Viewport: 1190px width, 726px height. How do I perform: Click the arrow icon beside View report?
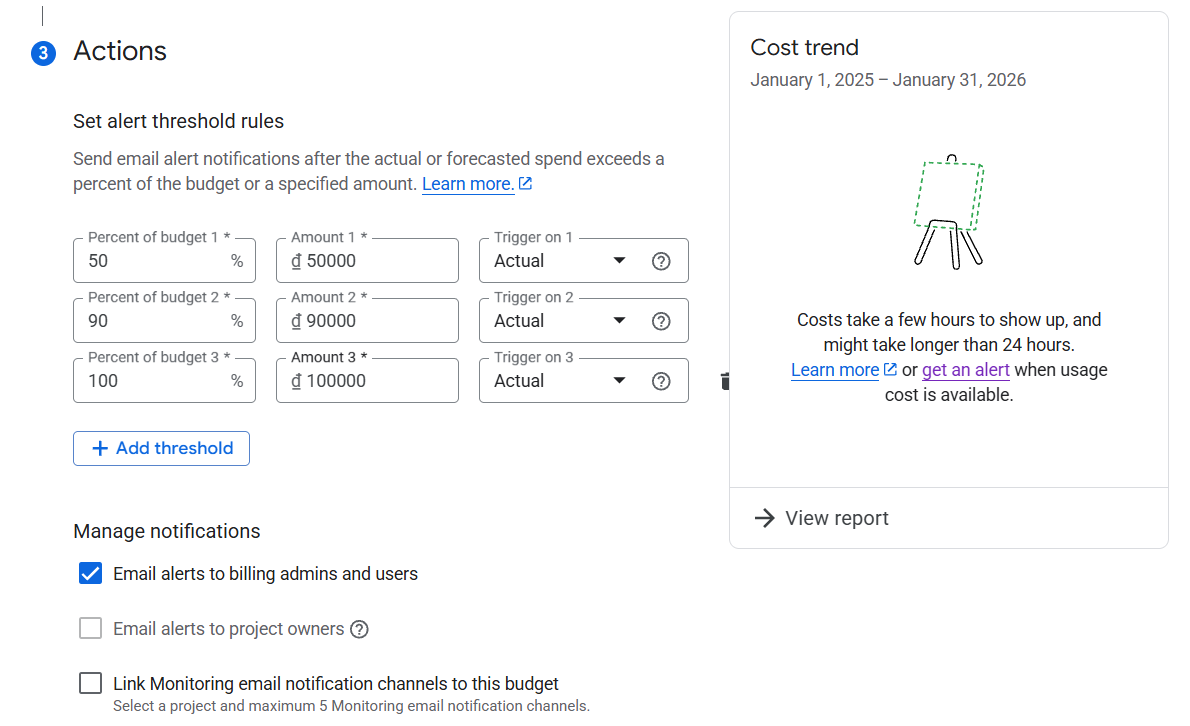[x=765, y=518]
